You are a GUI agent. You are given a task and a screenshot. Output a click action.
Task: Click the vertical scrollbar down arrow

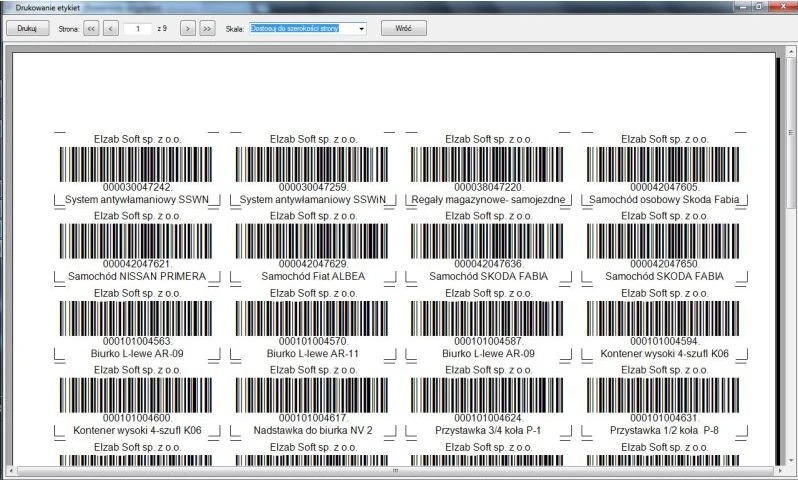[x=791, y=461]
